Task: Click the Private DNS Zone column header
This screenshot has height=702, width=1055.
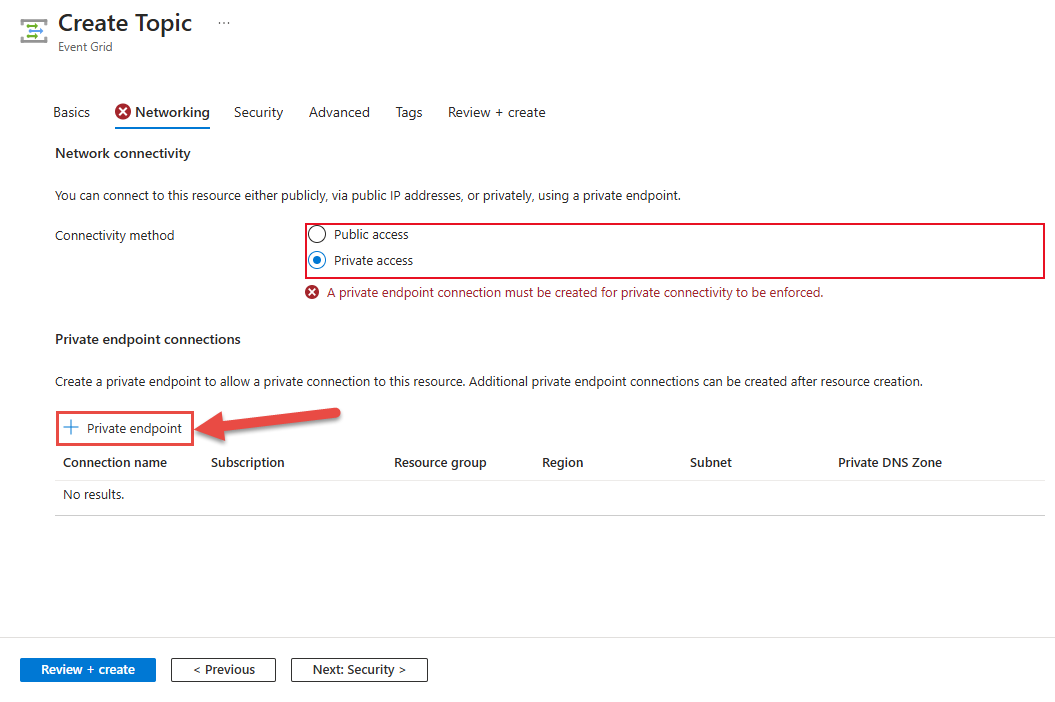Action: coord(889,462)
